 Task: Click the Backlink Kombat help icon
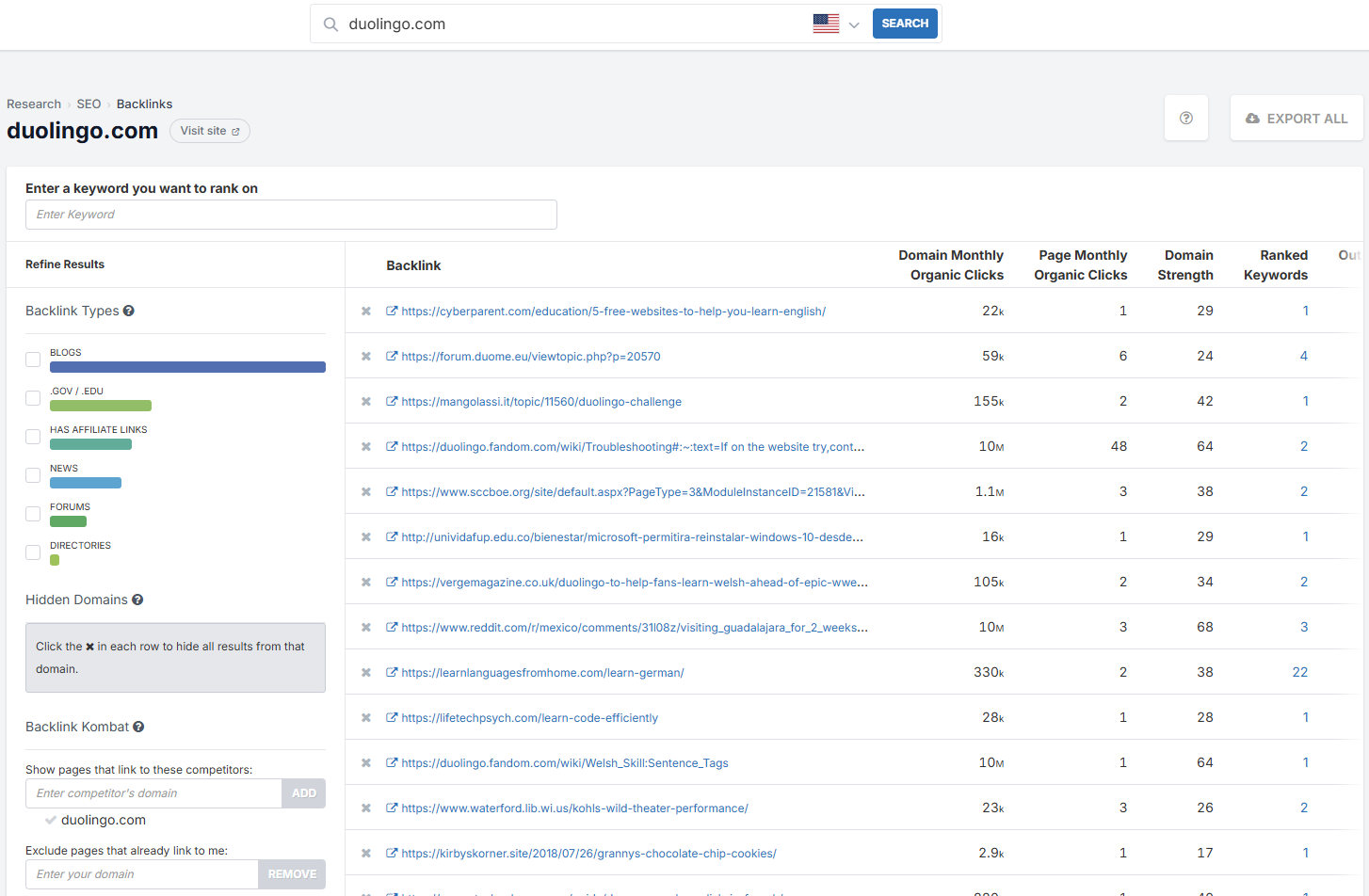(x=138, y=727)
